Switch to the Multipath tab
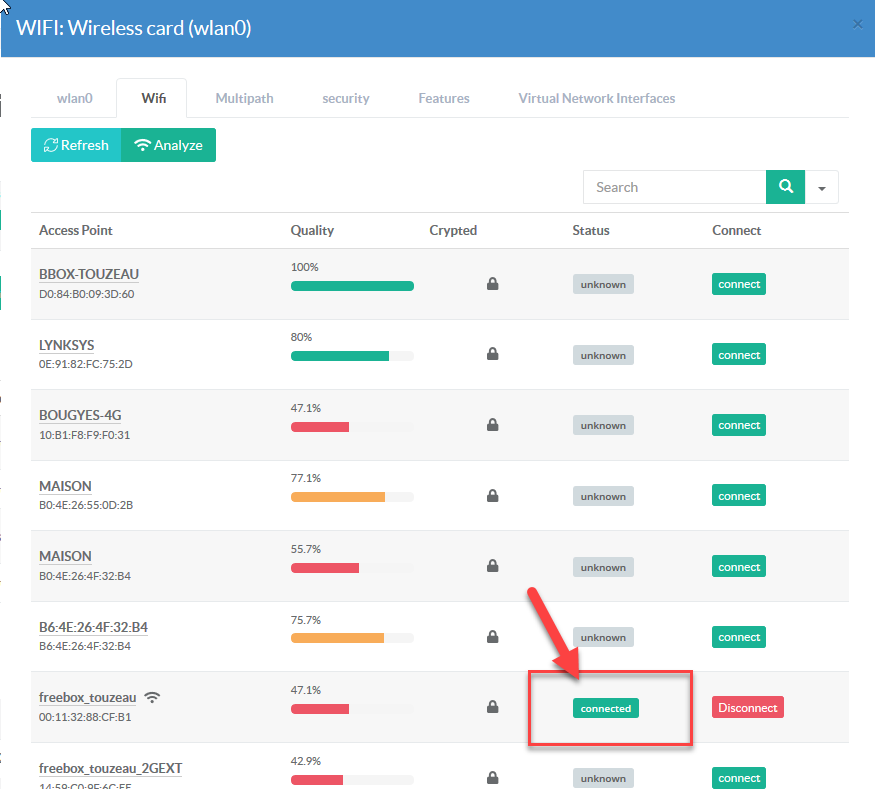 pos(244,98)
